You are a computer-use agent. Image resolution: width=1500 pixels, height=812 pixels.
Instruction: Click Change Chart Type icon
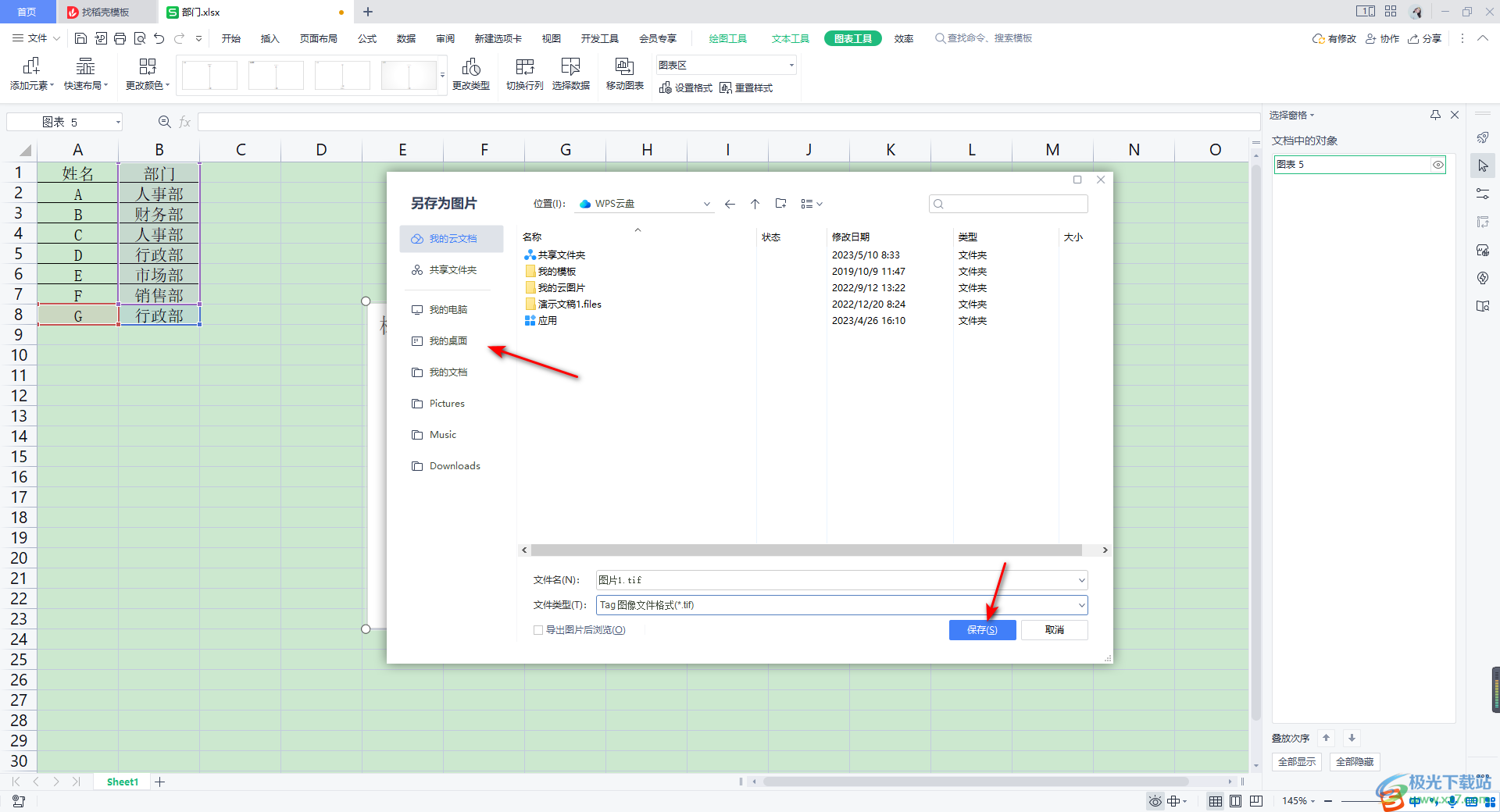coord(471,75)
